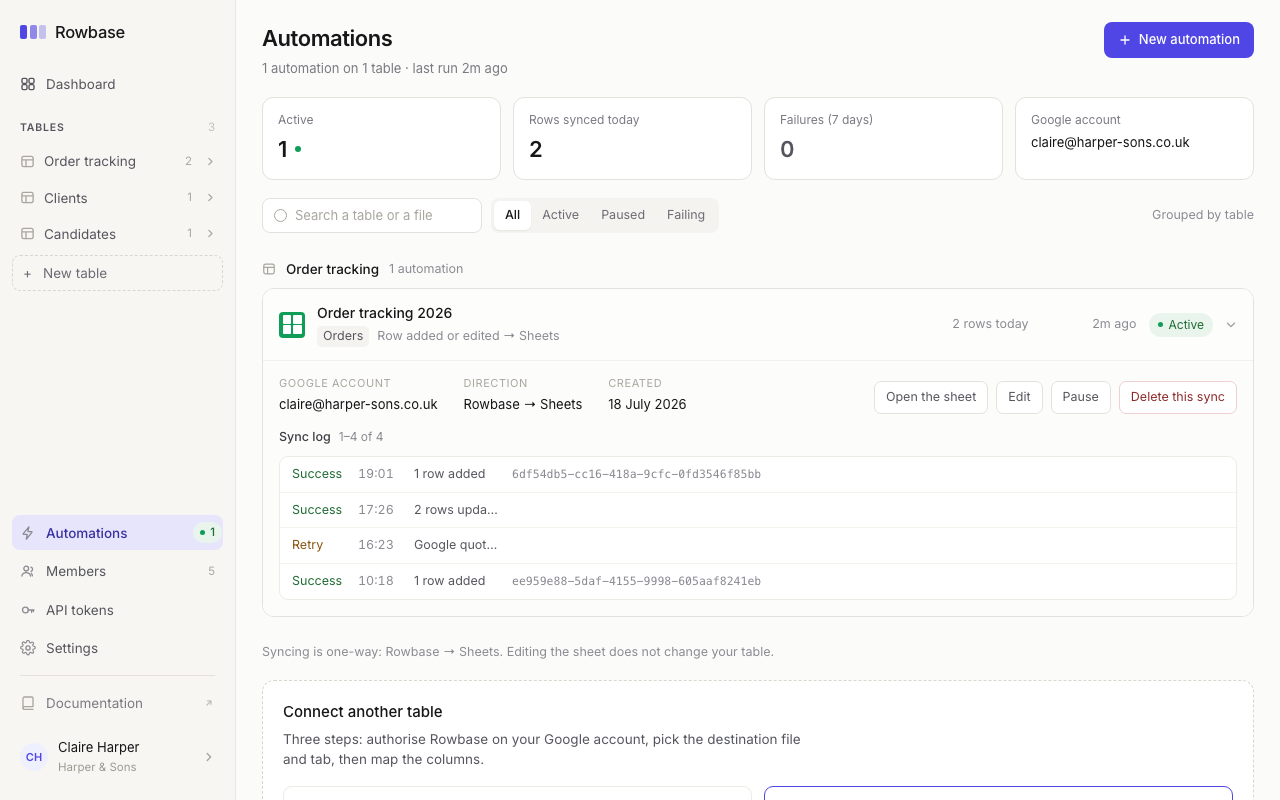Click the green Google Sheets icon
The height and width of the screenshot is (800, 1280).
click(x=292, y=324)
